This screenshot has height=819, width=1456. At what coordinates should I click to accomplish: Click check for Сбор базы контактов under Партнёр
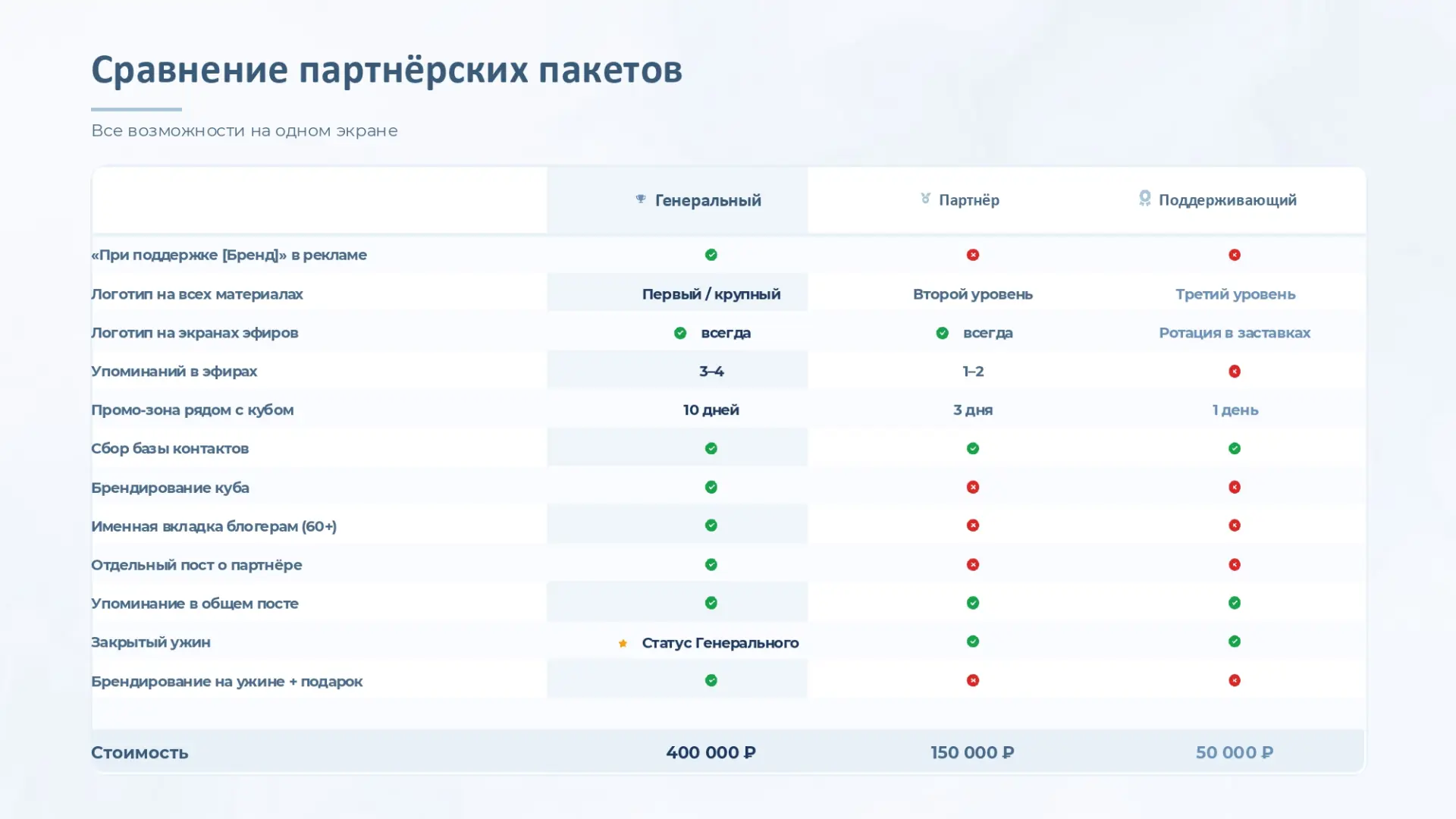973,449
